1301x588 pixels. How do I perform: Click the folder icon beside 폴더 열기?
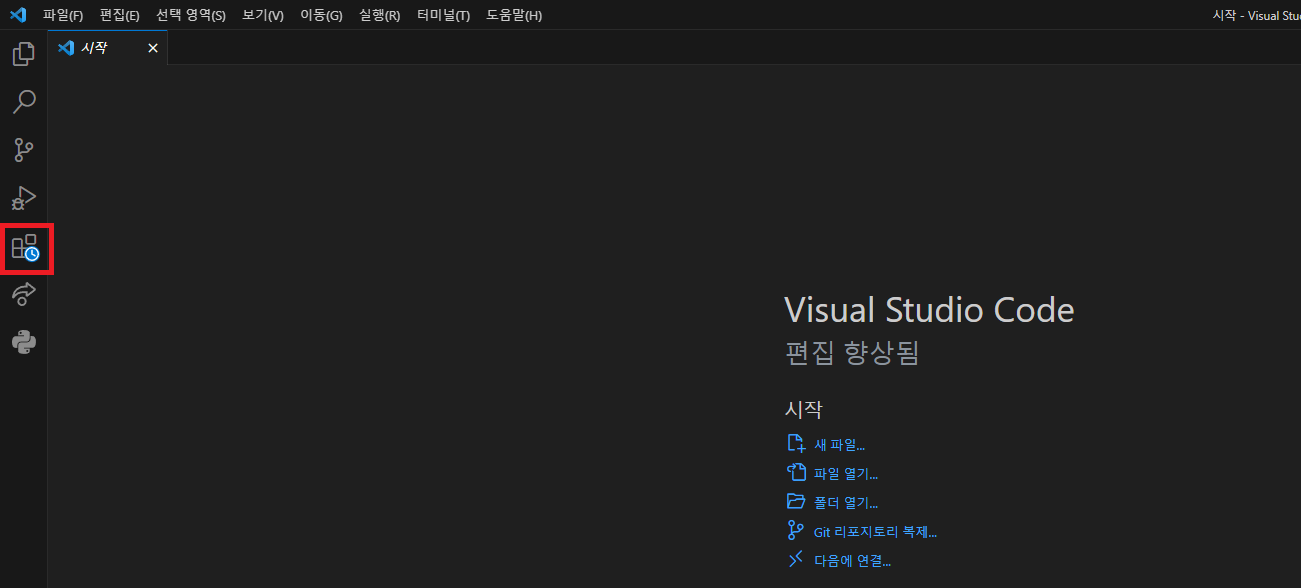coord(796,501)
